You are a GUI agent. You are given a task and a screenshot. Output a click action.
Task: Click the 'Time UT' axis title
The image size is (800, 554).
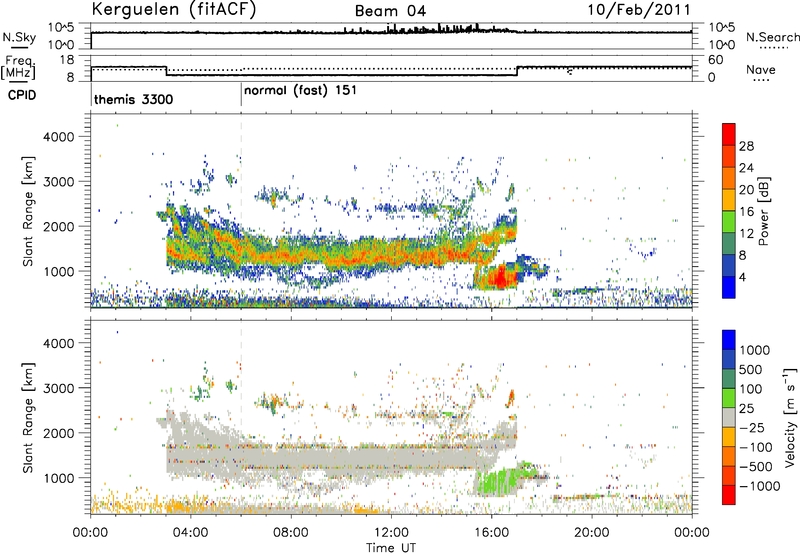tap(391, 548)
